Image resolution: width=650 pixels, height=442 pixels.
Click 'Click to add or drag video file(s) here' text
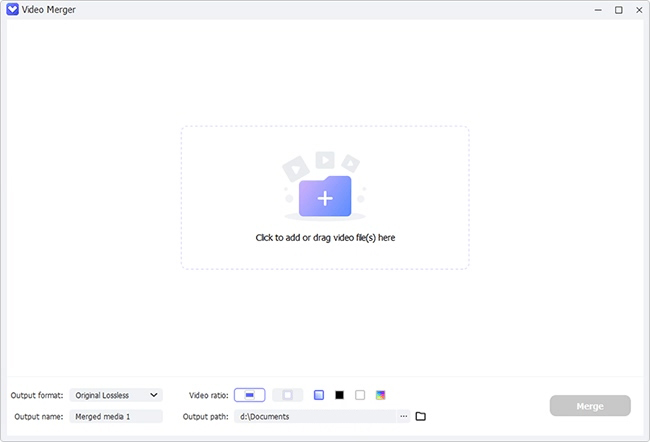coord(325,238)
